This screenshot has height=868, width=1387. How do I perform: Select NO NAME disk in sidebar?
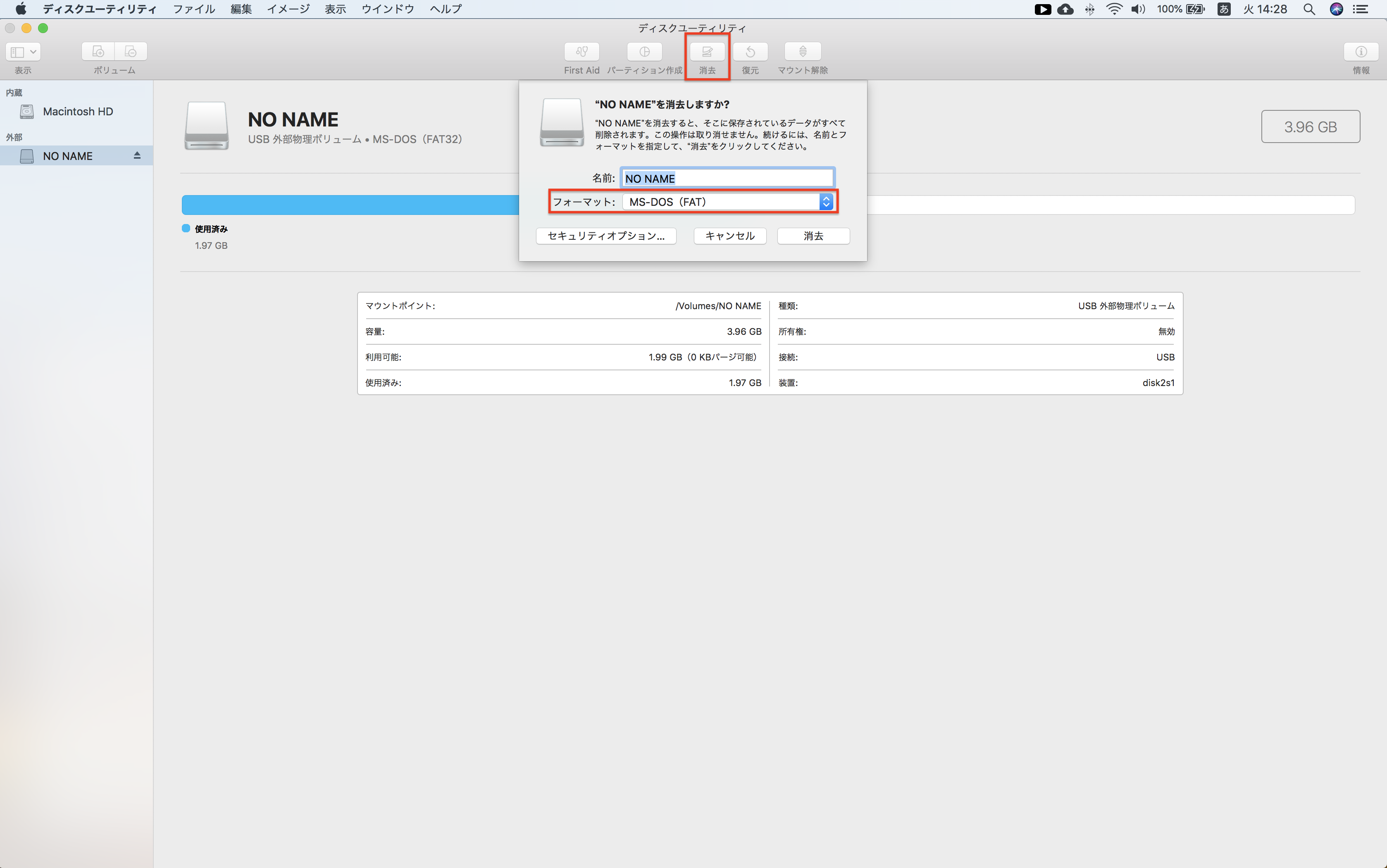click(76, 155)
